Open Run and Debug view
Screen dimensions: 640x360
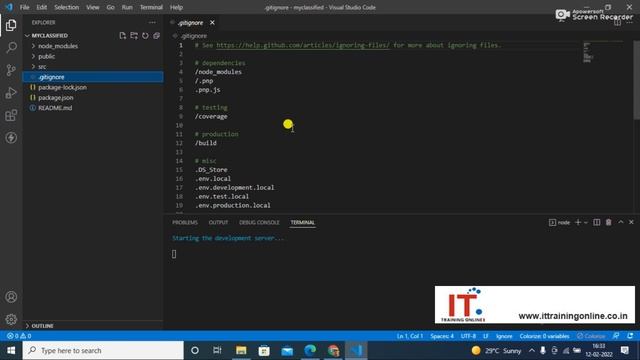tap(11, 93)
